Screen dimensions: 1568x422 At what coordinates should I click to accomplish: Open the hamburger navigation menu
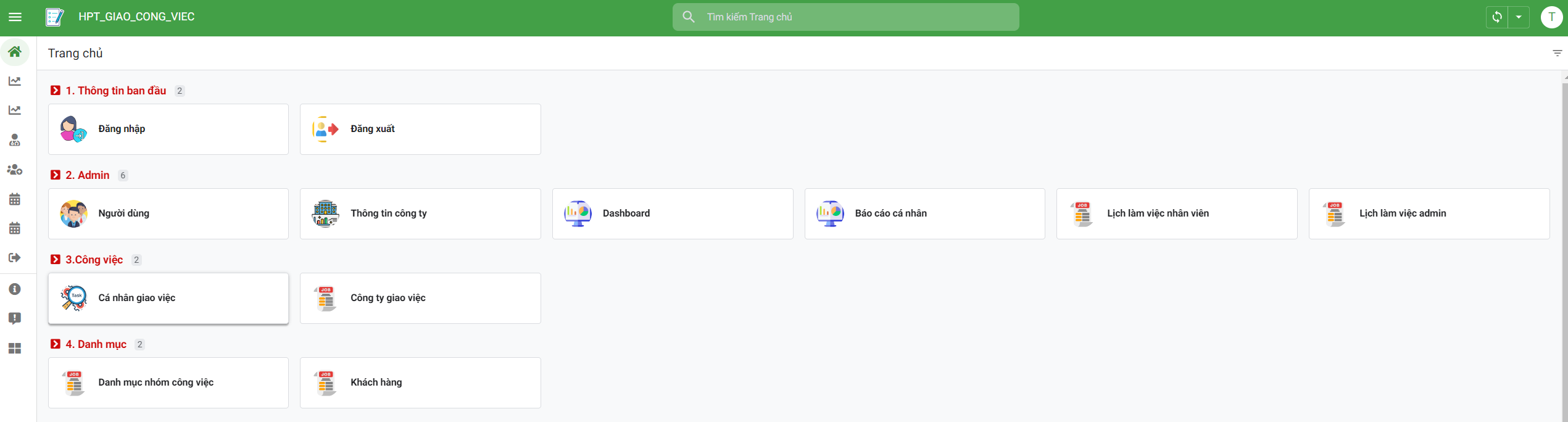coord(15,17)
